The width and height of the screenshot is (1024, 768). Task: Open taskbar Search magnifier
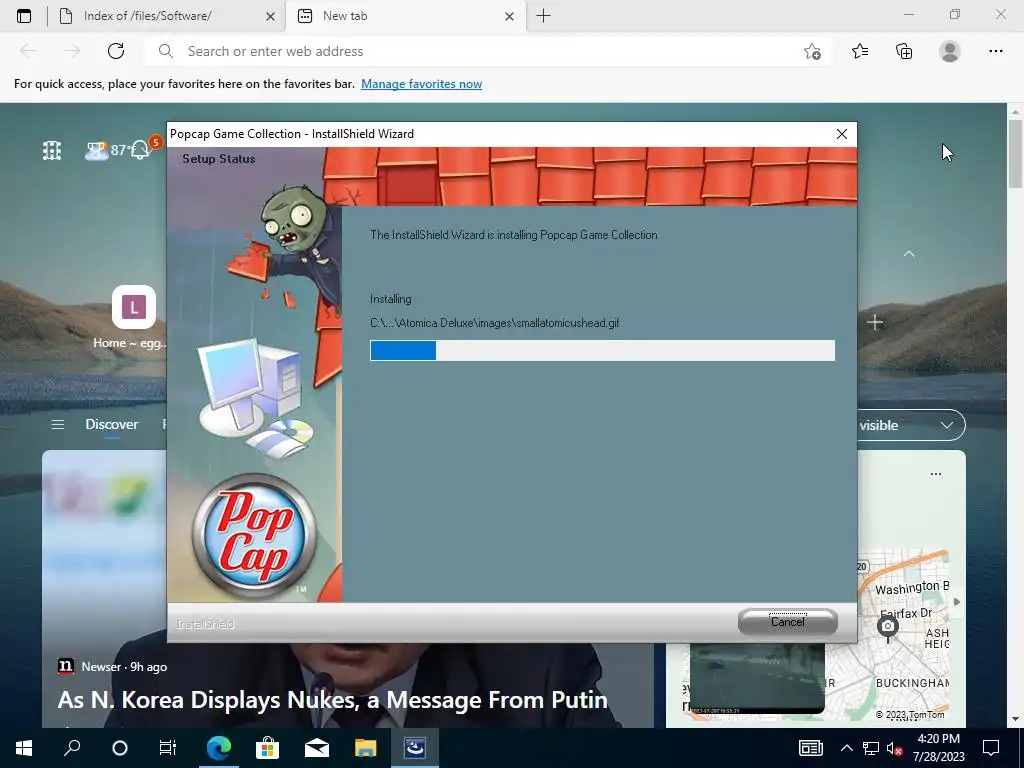coord(72,748)
